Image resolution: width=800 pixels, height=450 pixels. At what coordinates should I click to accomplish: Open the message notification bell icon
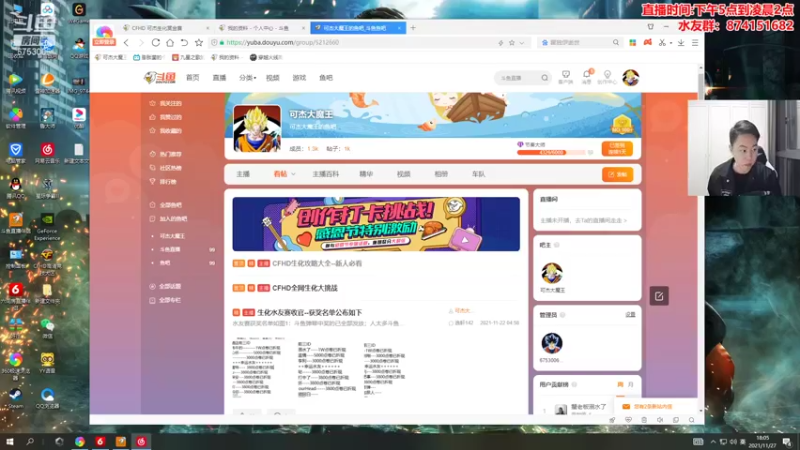(587, 77)
